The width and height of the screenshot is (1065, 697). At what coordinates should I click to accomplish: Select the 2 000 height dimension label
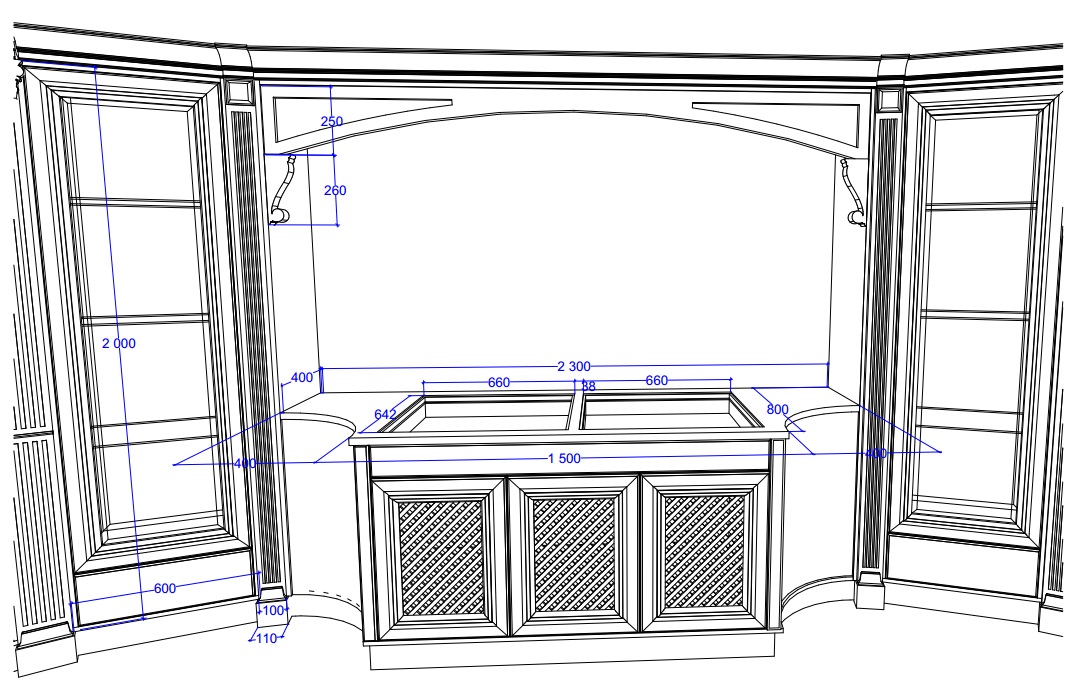[x=119, y=343]
